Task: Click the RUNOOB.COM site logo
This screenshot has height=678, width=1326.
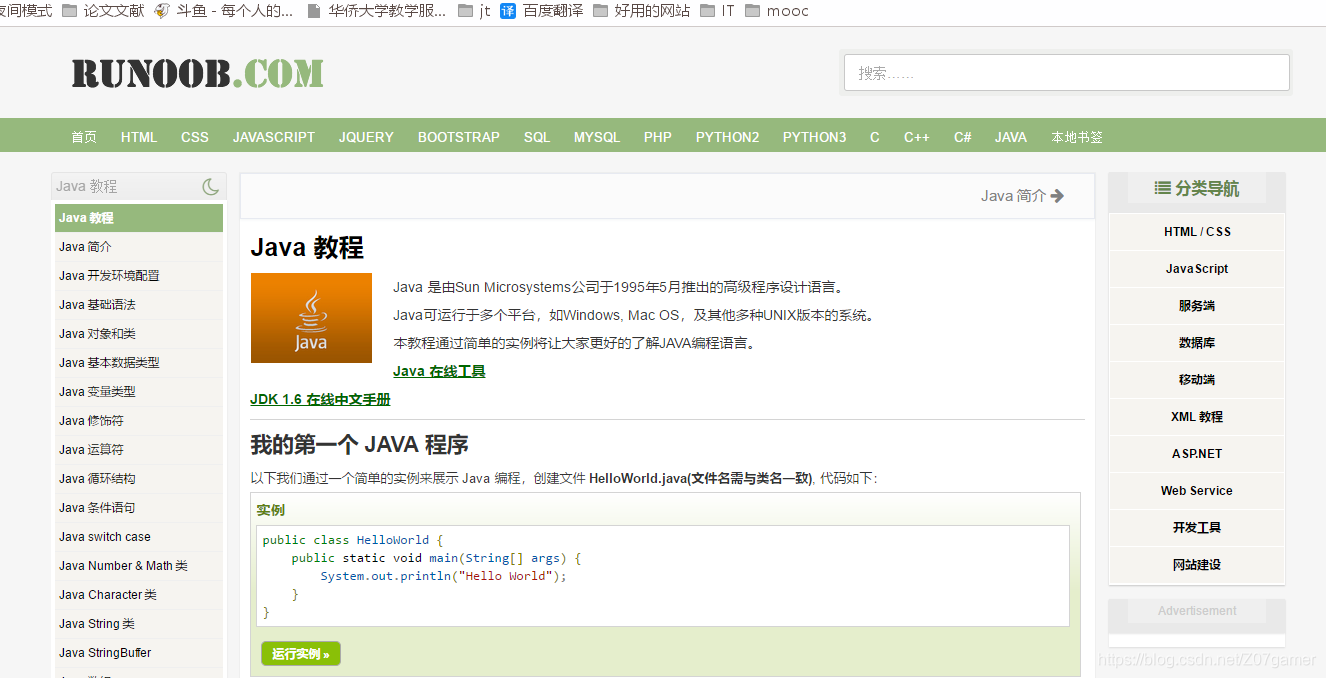Action: 197,73
